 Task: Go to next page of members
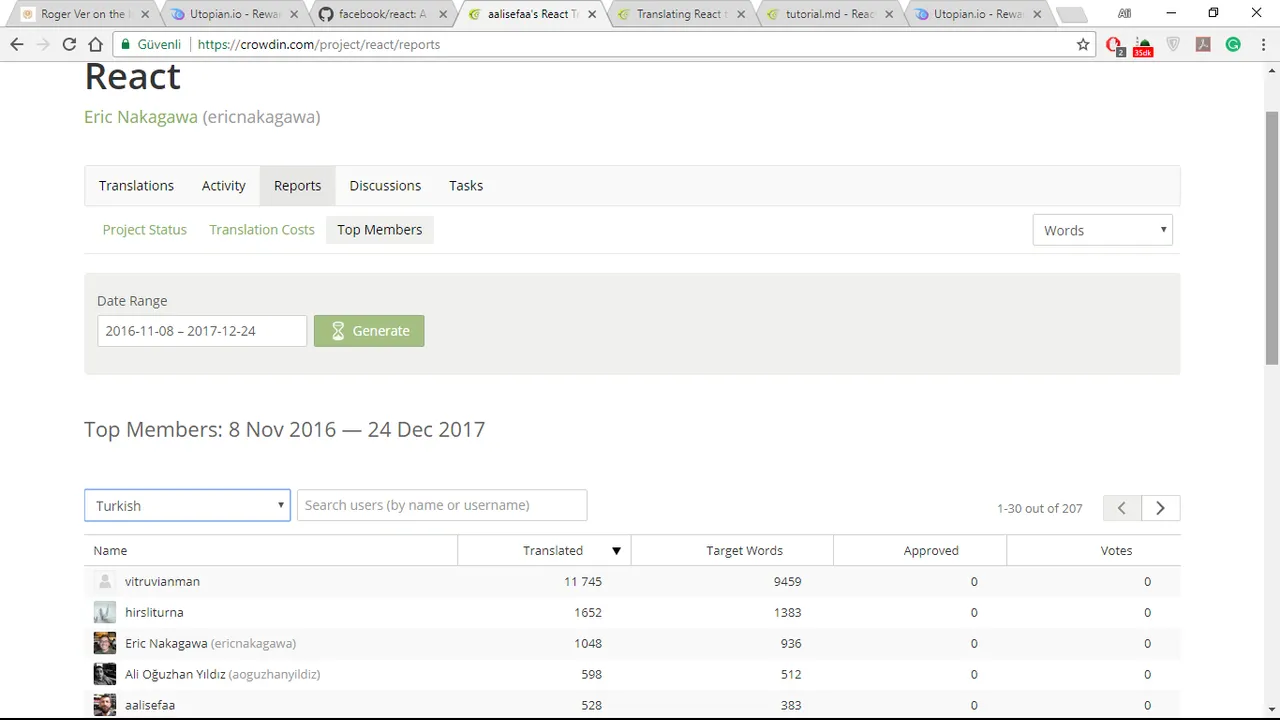[x=1161, y=508]
